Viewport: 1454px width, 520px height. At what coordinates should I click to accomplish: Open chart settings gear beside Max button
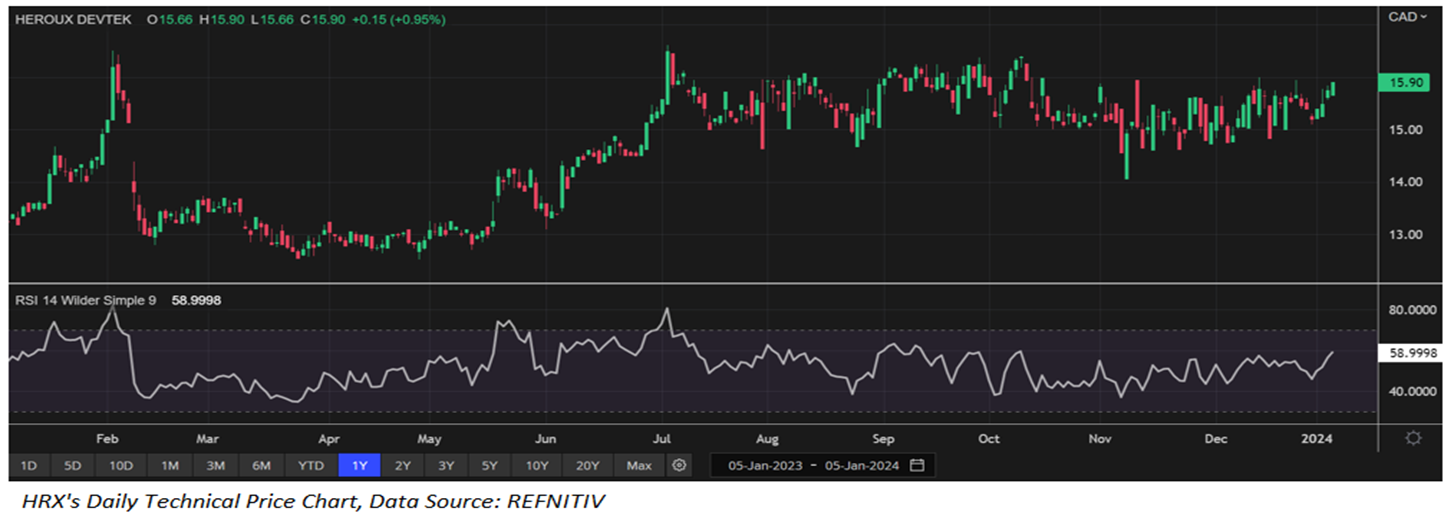[x=680, y=465]
